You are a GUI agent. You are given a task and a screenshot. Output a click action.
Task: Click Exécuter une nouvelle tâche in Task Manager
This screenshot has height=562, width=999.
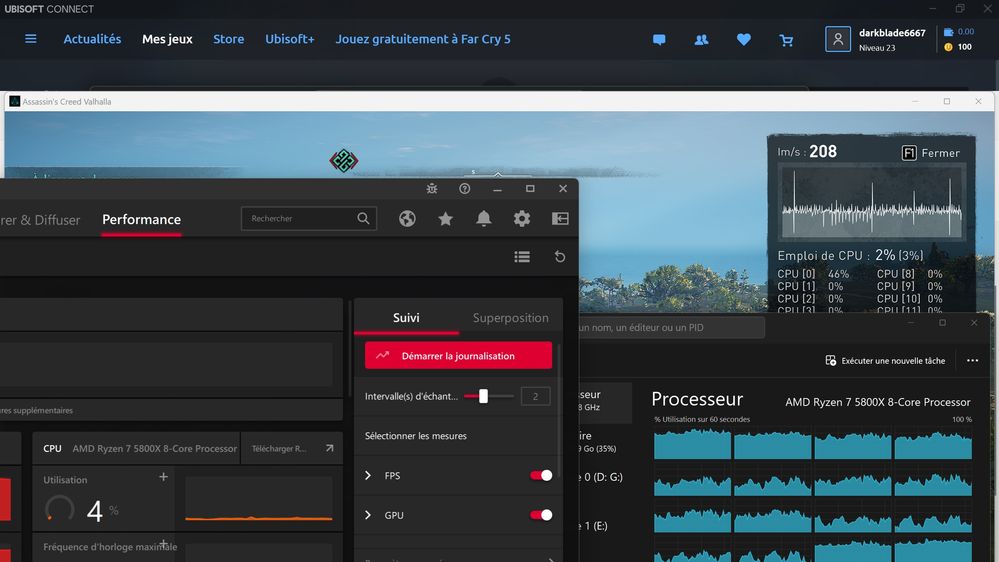point(886,361)
